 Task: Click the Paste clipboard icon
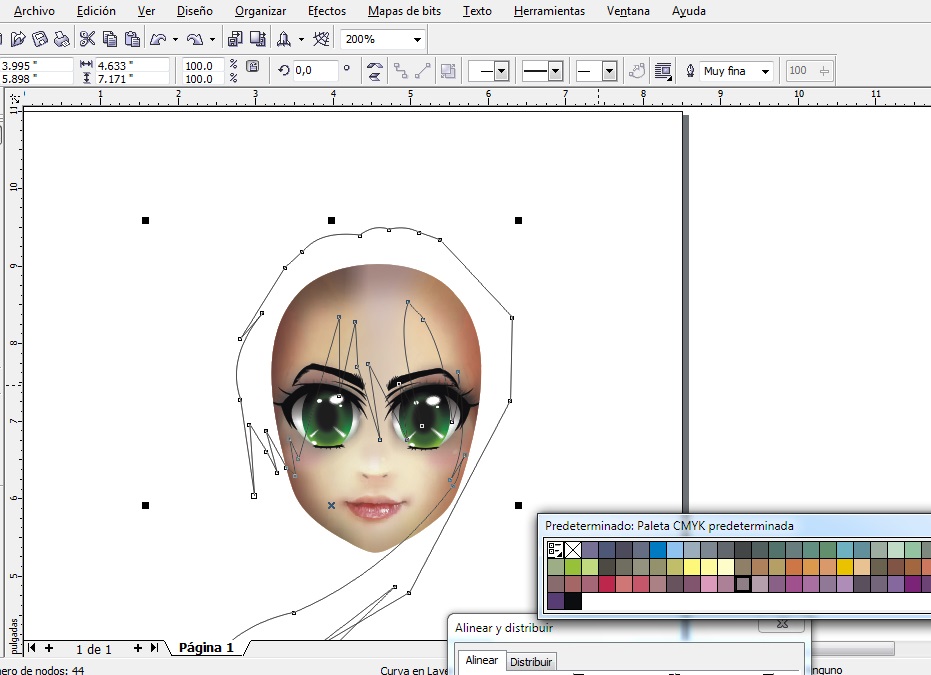[x=130, y=40]
